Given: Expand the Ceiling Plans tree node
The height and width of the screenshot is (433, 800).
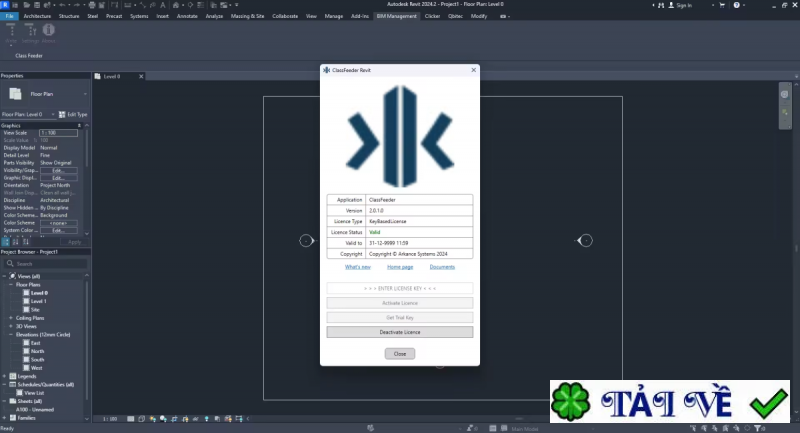Looking at the screenshot, I should click(x=11, y=317).
